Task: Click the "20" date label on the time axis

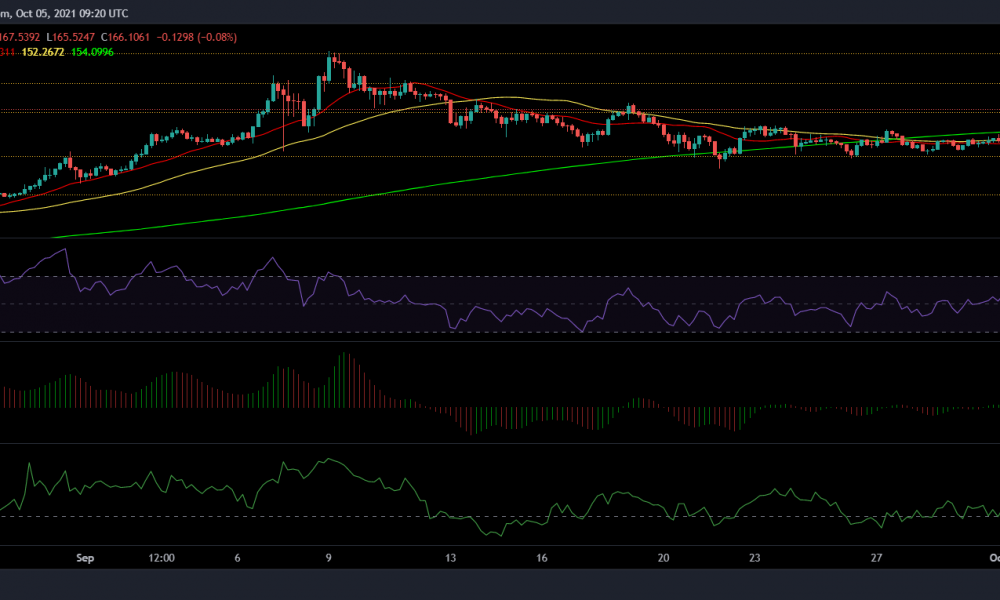Action: click(x=663, y=558)
